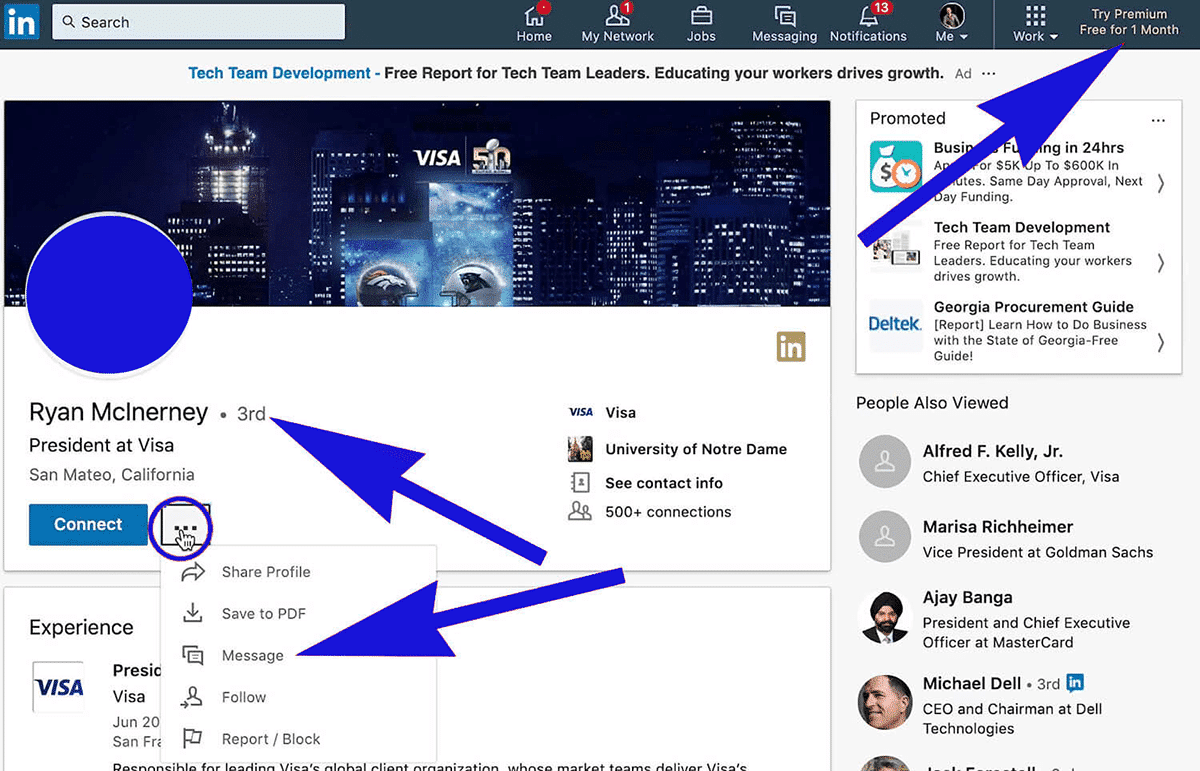Open the Visa company link
1200x771 pixels.
coord(621,412)
